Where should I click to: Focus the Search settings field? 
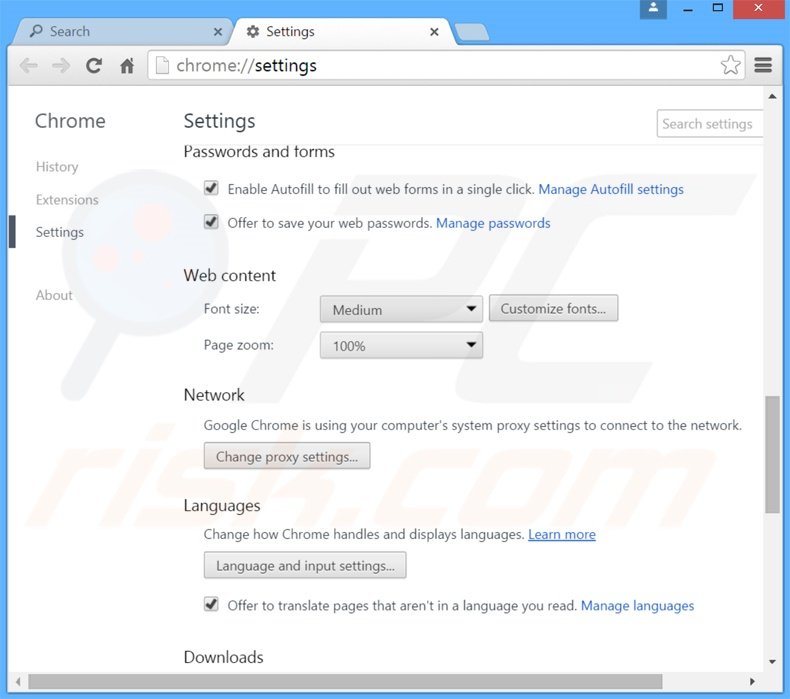(710, 123)
